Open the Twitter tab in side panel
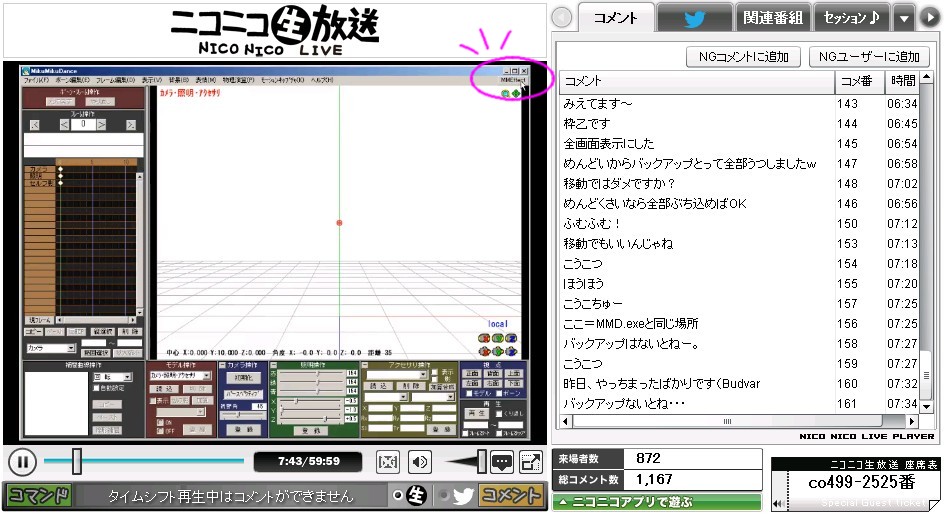This screenshot has width=944, height=514. coord(694,18)
